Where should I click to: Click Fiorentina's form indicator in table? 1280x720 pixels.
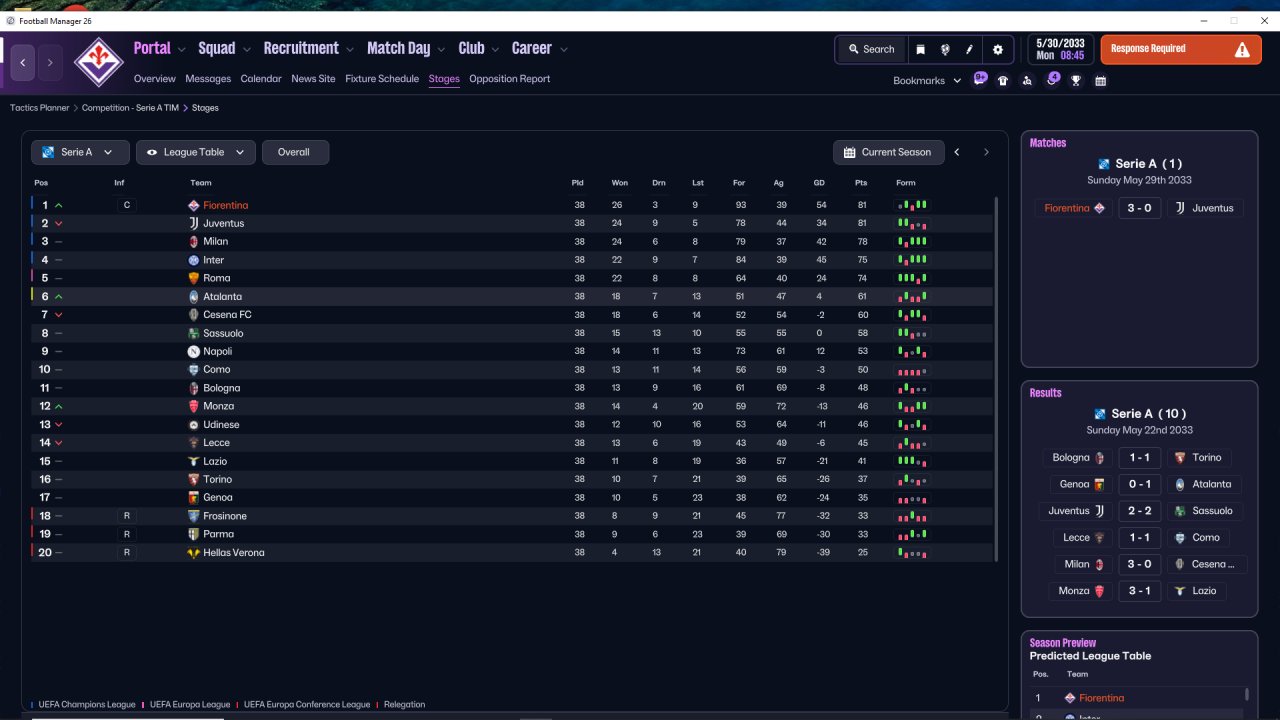(912, 205)
